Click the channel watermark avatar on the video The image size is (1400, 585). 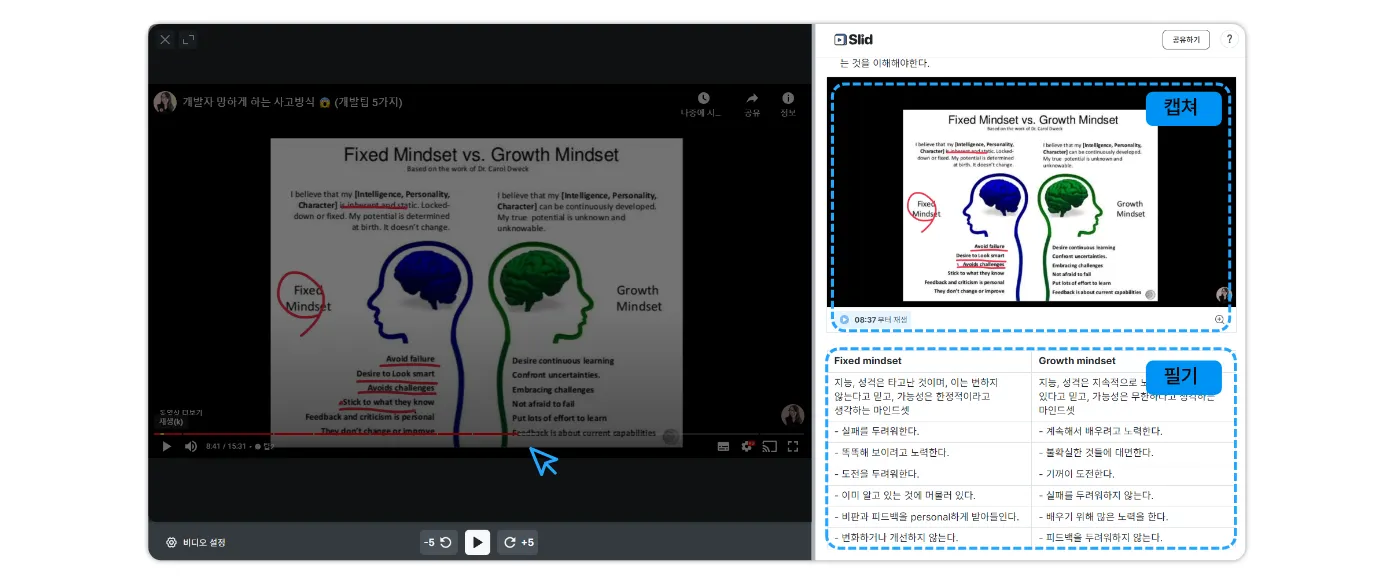792,415
